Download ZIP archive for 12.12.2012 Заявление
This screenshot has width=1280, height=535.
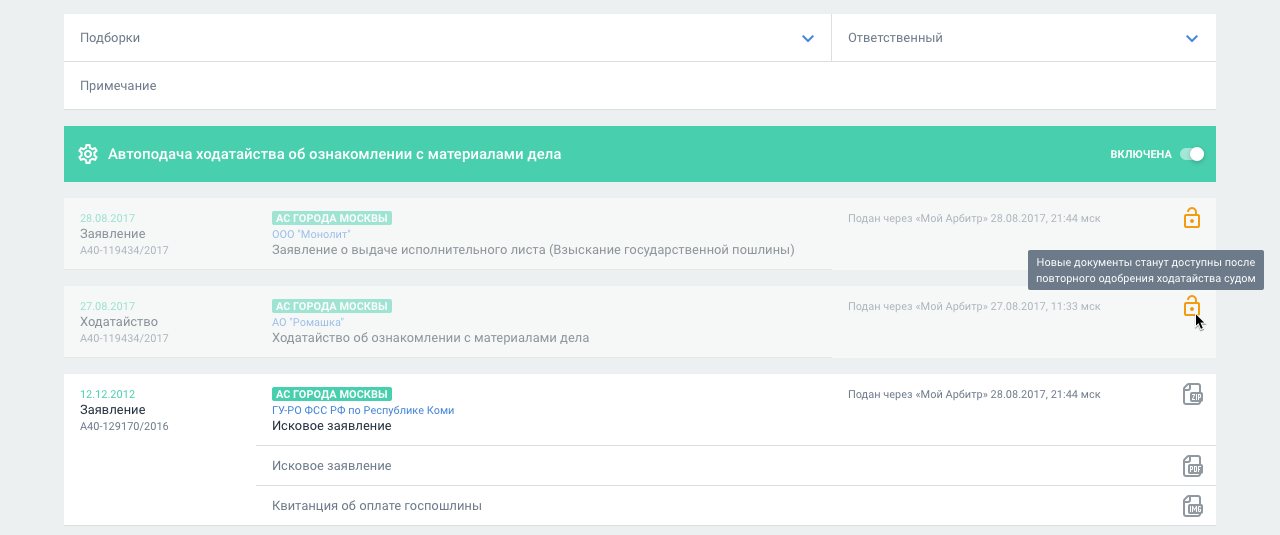click(1192, 394)
